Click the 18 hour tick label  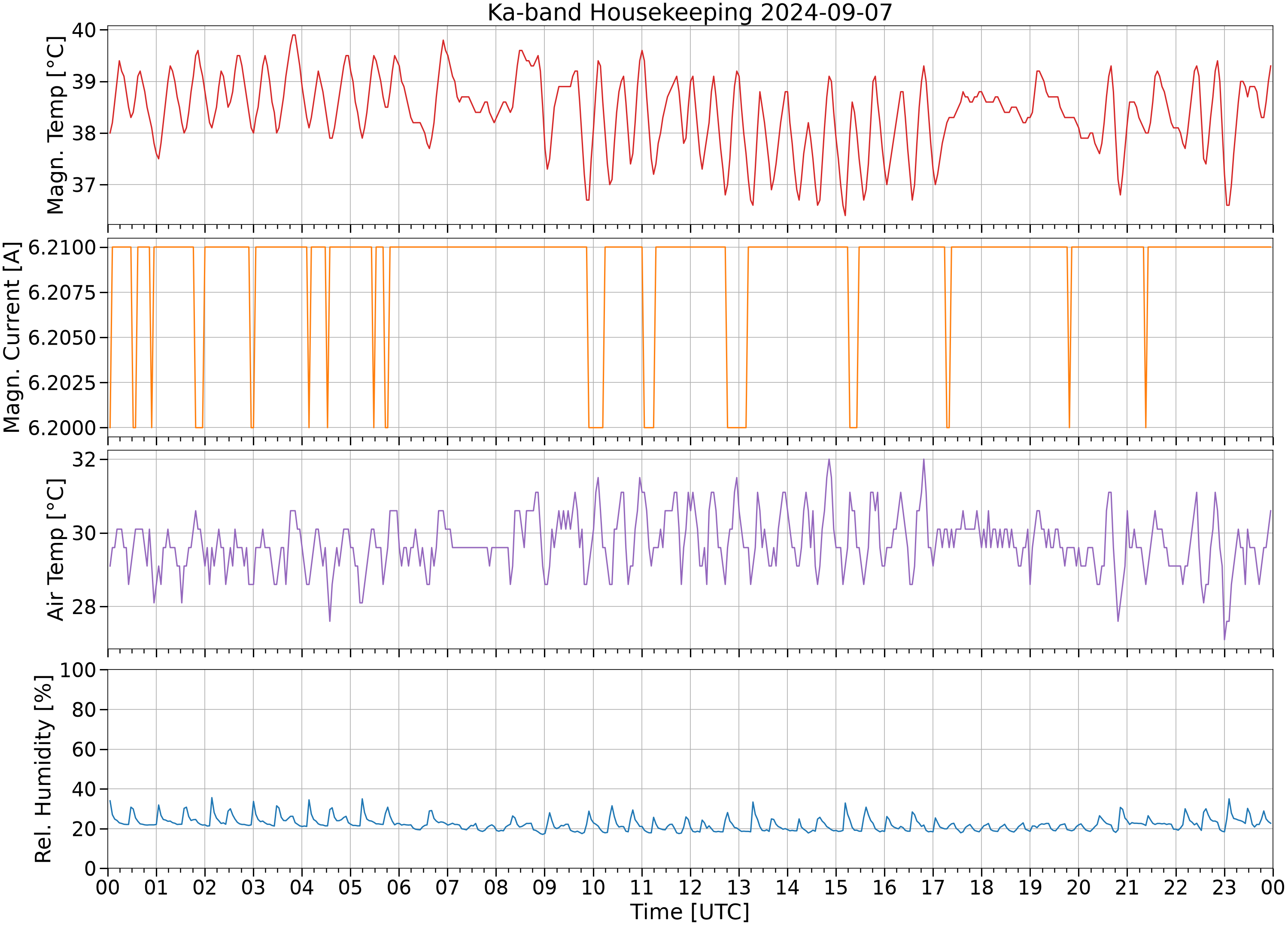pyautogui.click(x=981, y=887)
